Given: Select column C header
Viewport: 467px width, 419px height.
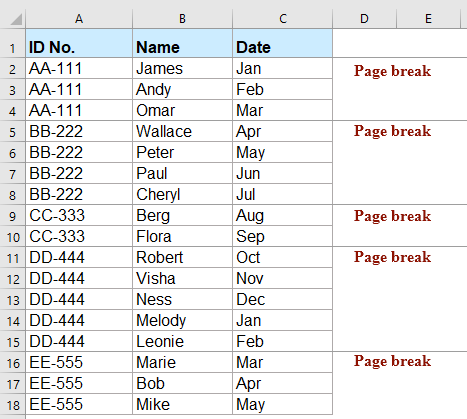Looking at the screenshot, I should click(x=283, y=19).
